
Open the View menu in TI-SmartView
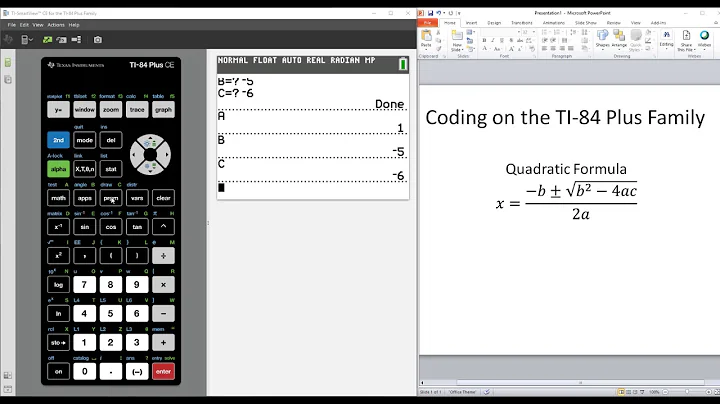pos(38,25)
